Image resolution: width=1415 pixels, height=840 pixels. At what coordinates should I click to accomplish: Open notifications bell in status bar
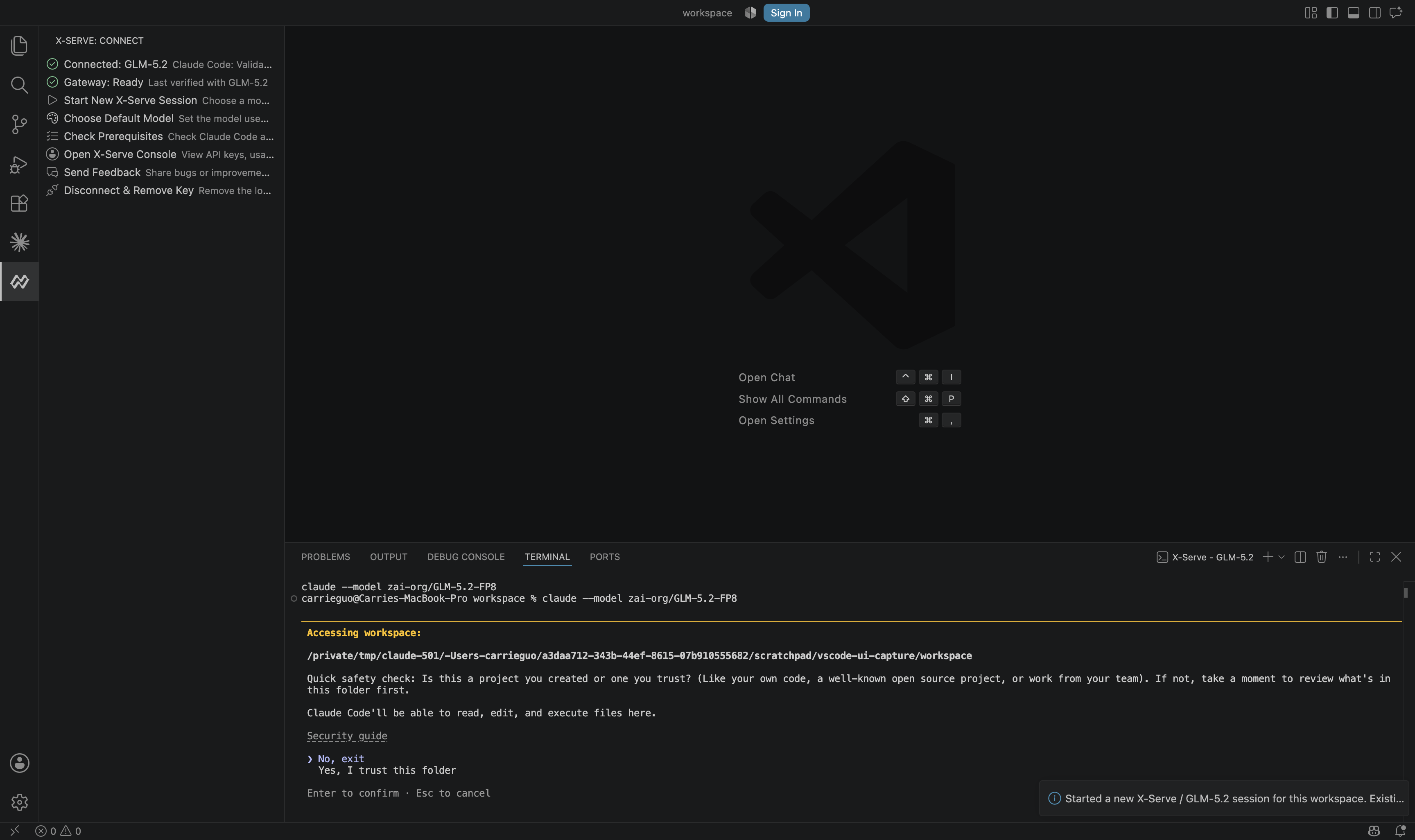click(x=1400, y=831)
